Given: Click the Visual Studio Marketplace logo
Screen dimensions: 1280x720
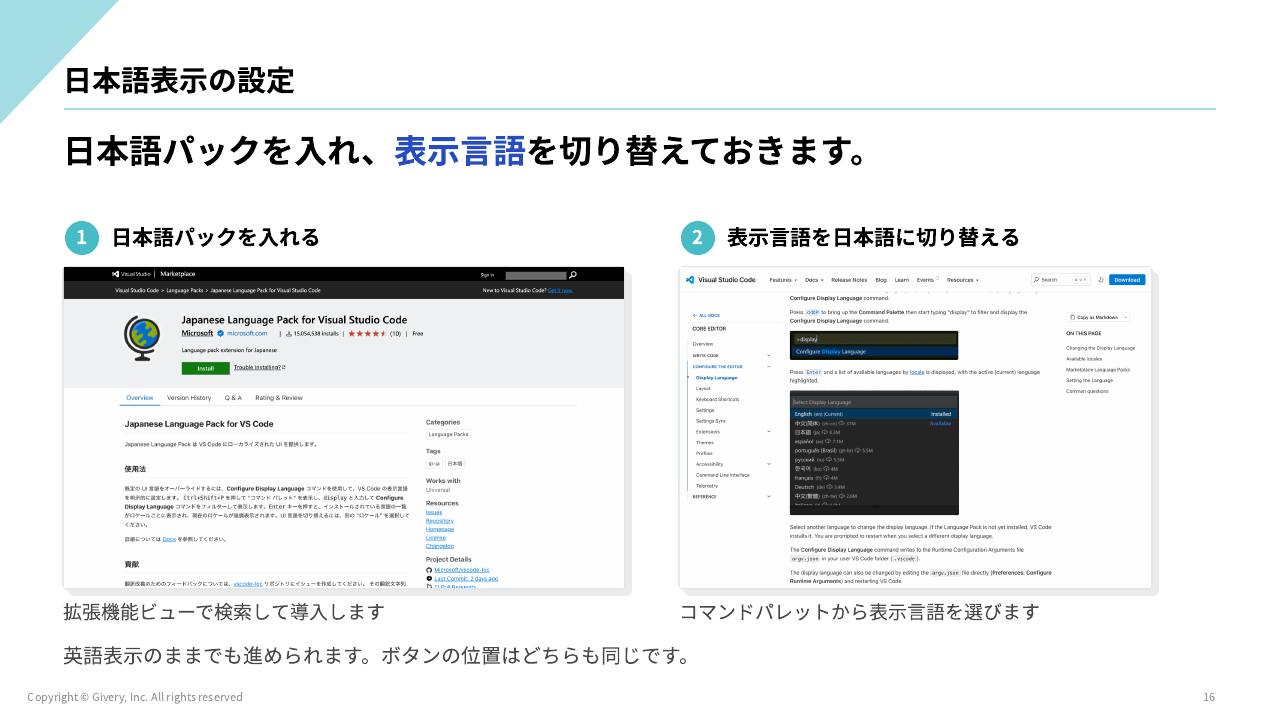Looking at the screenshot, I should pos(152,274).
